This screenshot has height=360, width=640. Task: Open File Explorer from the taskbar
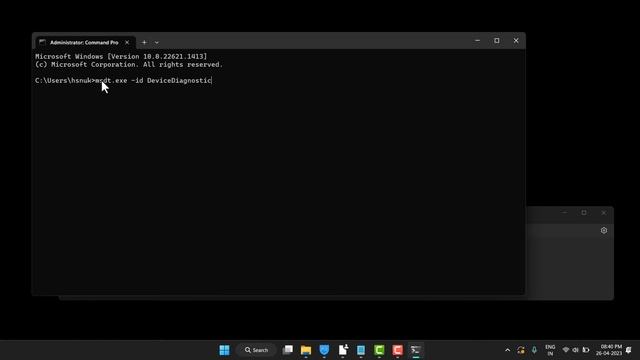click(x=306, y=350)
